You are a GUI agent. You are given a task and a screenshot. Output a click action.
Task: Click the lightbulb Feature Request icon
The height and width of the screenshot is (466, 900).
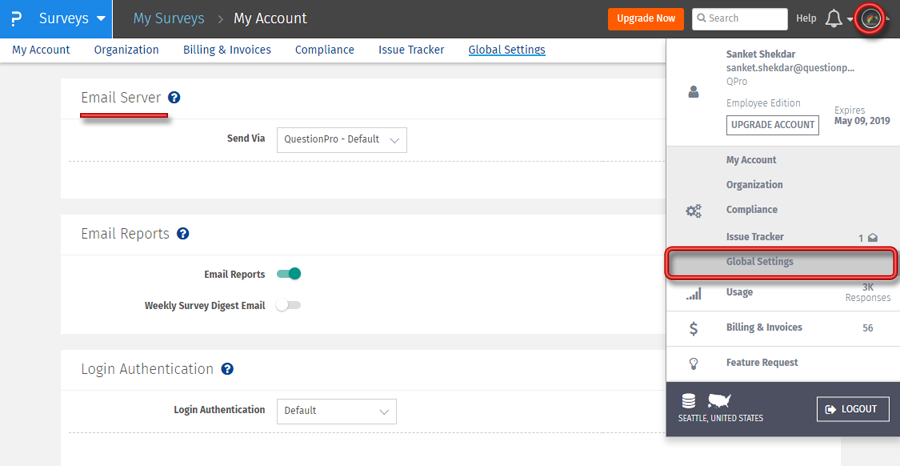[693, 363]
